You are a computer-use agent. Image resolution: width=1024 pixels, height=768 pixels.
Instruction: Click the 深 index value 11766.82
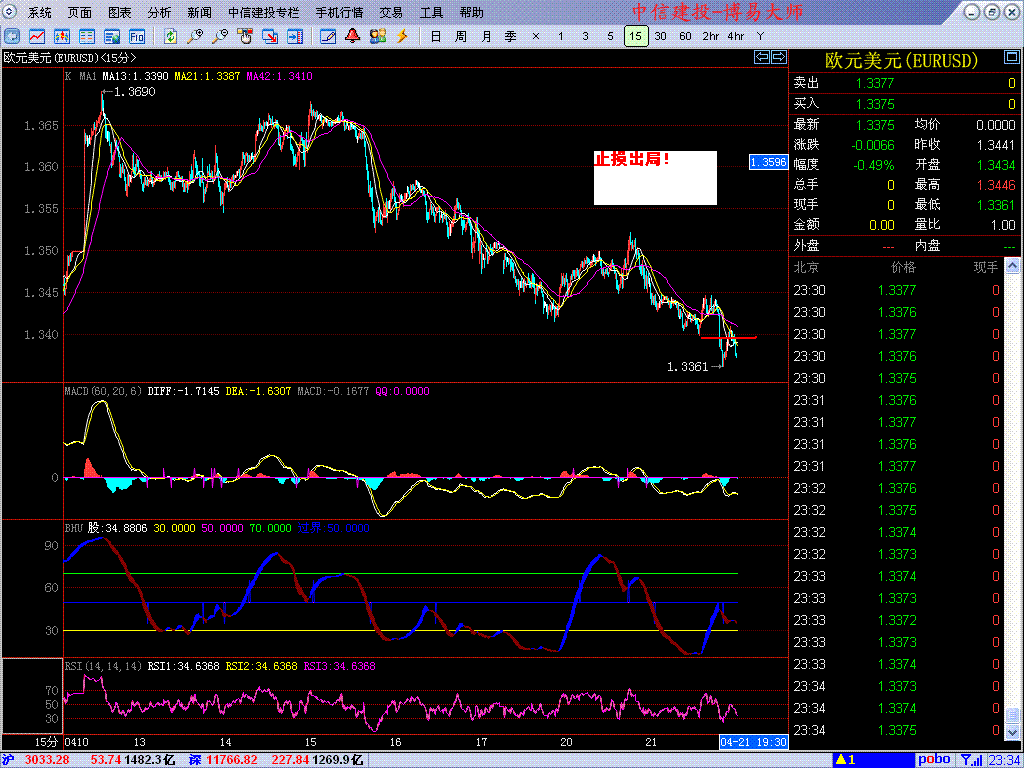click(x=231, y=760)
